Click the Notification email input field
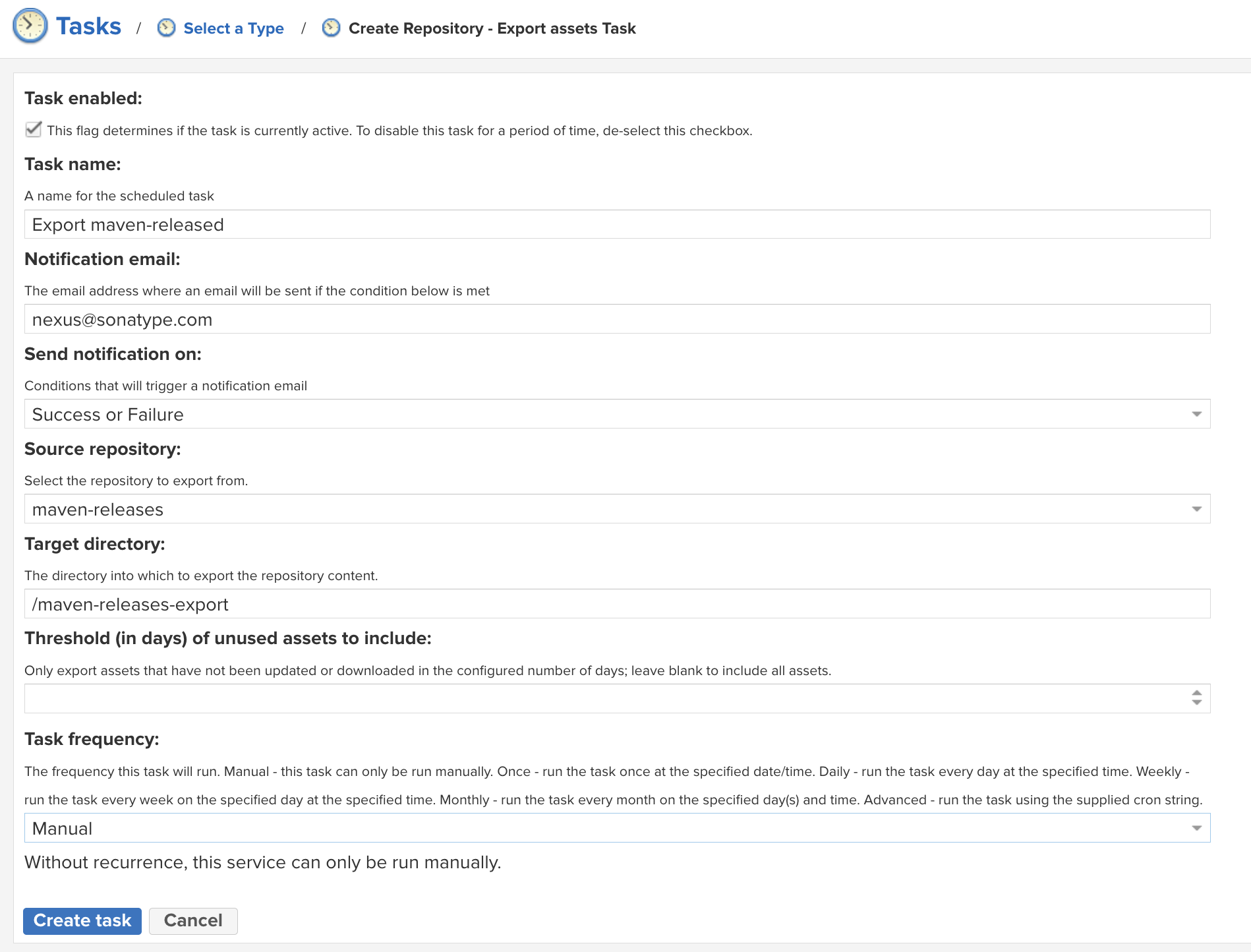The width and height of the screenshot is (1251, 952). (617, 319)
